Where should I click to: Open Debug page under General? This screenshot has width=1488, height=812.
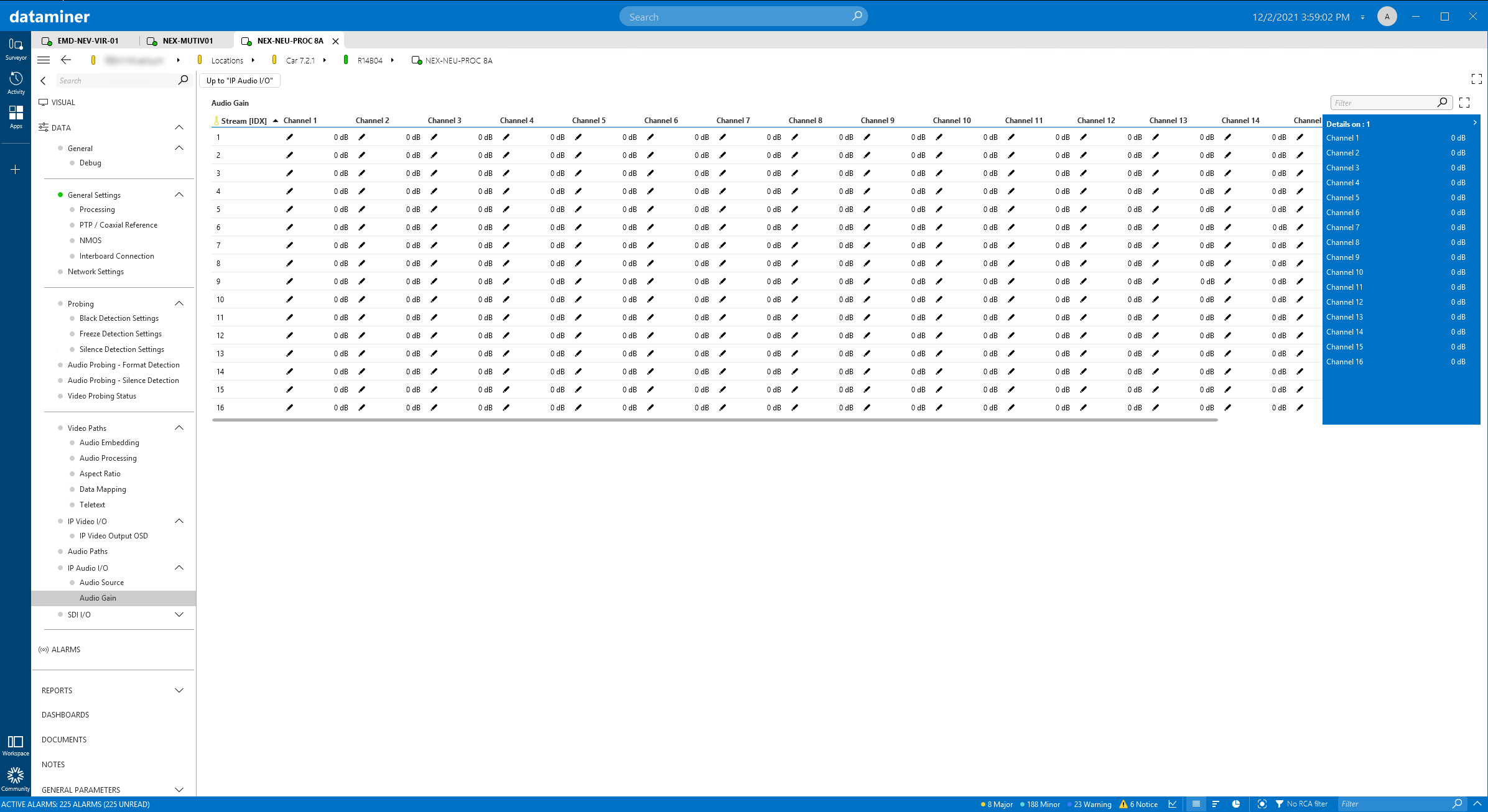pyautogui.click(x=90, y=163)
